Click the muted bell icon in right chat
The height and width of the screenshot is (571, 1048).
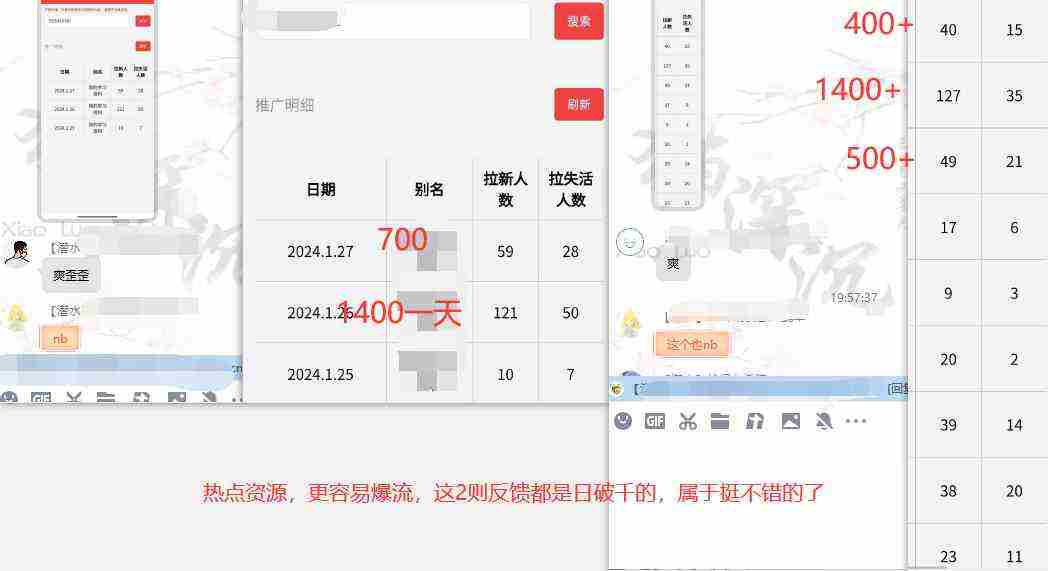point(824,421)
